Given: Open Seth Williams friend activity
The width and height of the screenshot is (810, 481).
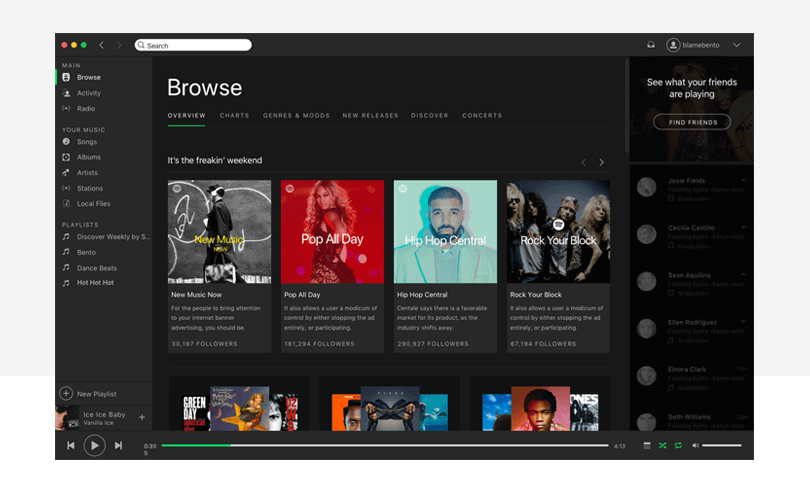Looking at the screenshot, I should point(692,421).
